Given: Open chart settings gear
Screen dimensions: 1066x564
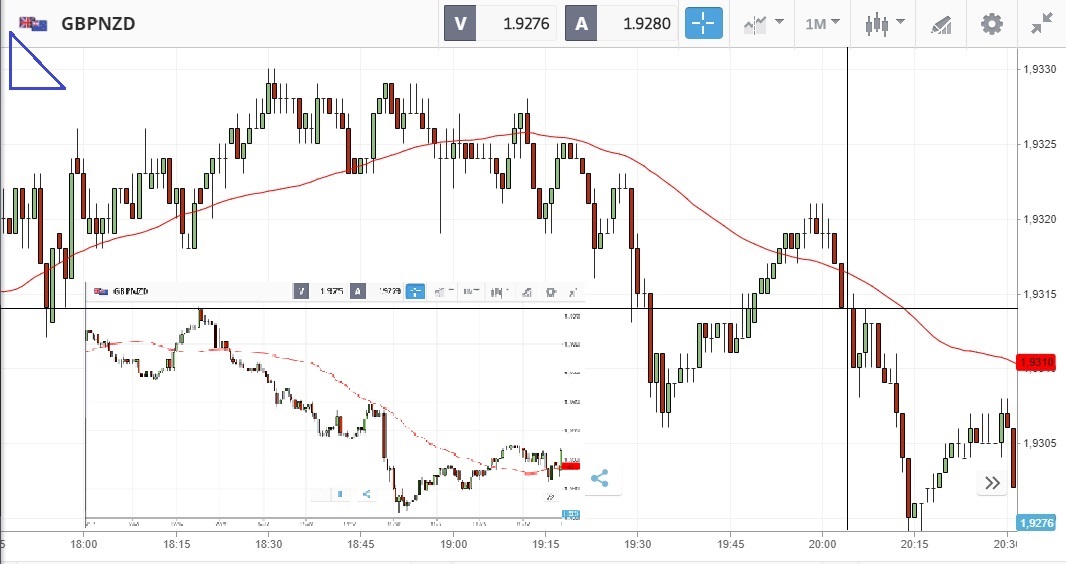Looking at the screenshot, I should click(x=991, y=23).
